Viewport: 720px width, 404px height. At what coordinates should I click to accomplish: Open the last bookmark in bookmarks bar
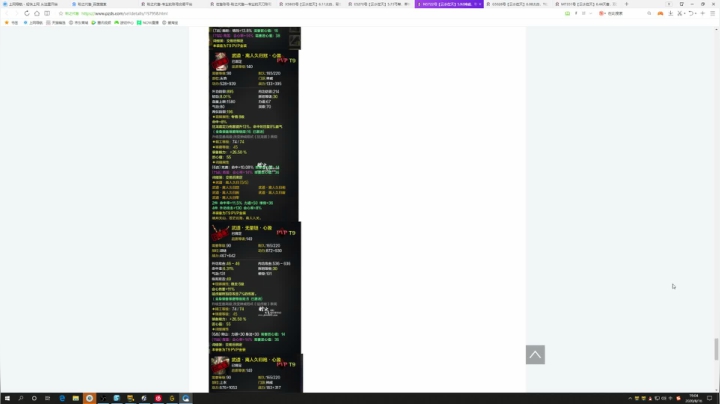pyautogui.click(x=170, y=22)
